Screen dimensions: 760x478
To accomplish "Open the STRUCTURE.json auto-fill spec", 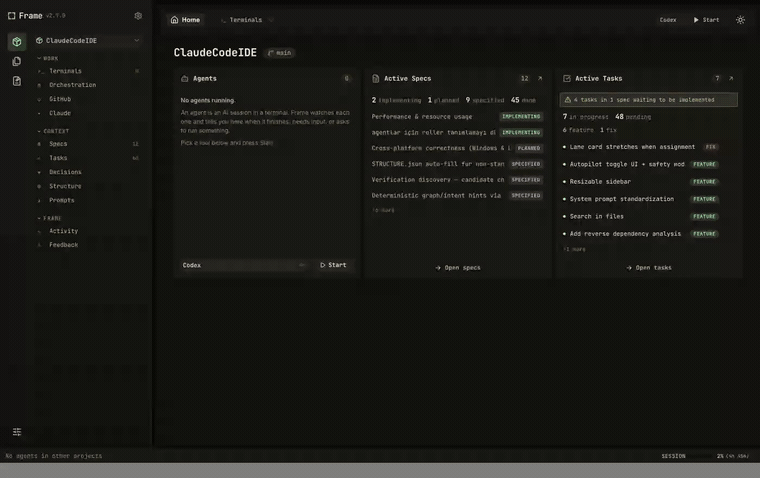I will point(457,164).
